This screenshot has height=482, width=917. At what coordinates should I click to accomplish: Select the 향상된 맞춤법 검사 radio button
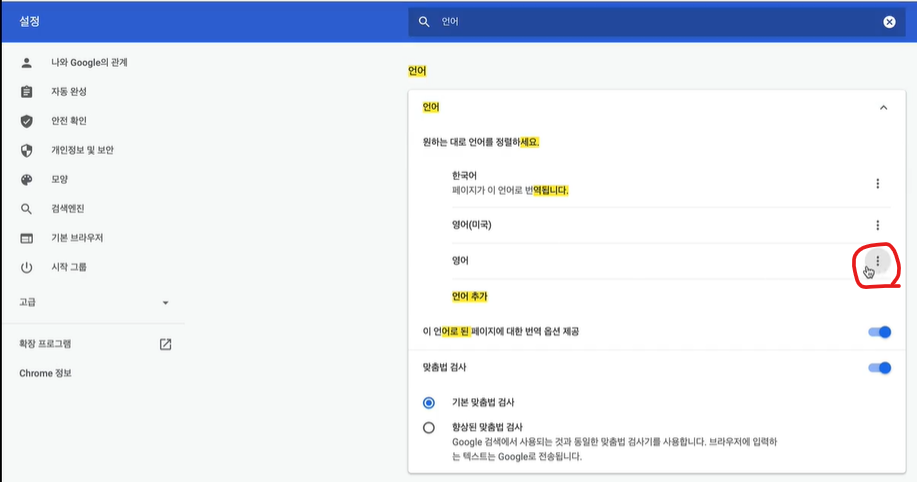point(429,428)
